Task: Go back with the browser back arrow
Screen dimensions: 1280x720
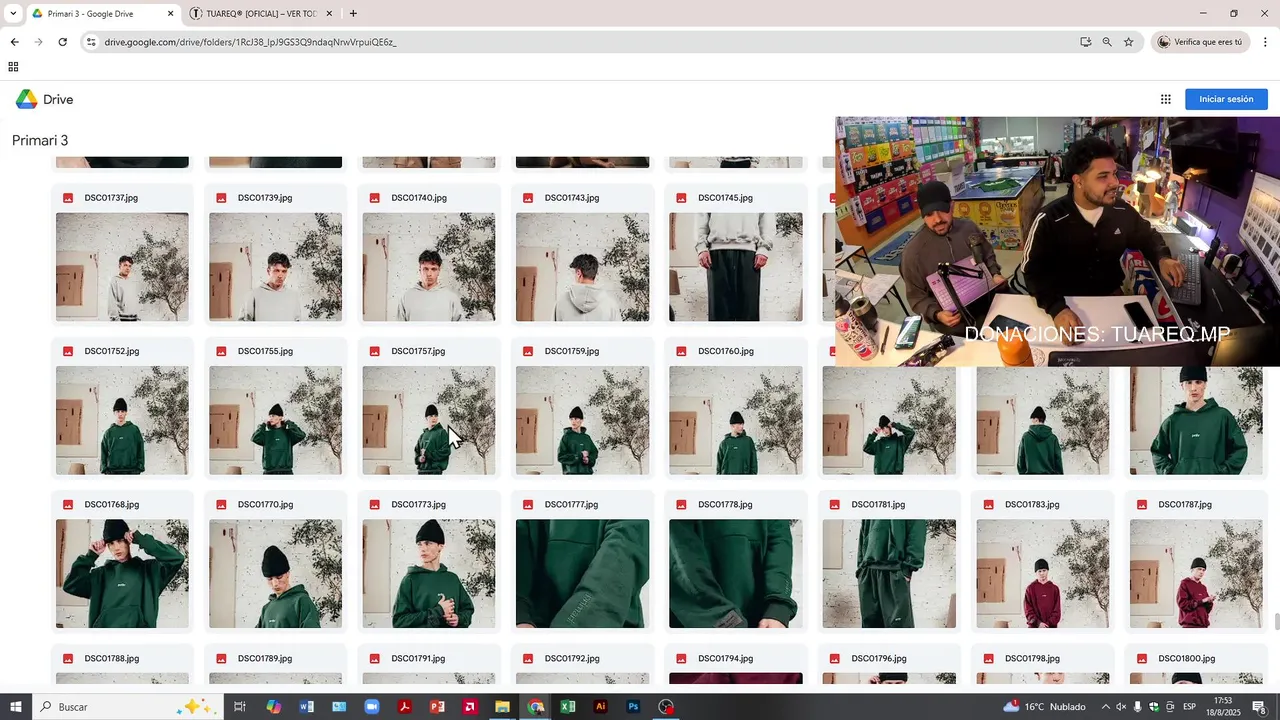Action: pos(14,42)
